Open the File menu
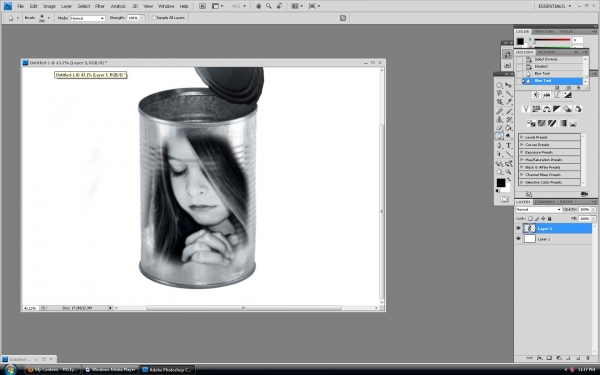Image resolution: width=600 pixels, height=375 pixels. tap(20, 6)
